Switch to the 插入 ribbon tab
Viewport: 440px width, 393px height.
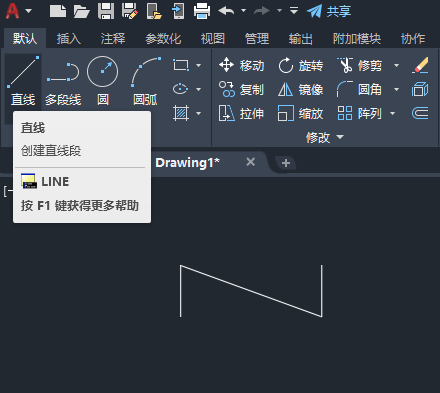(69, 39)
